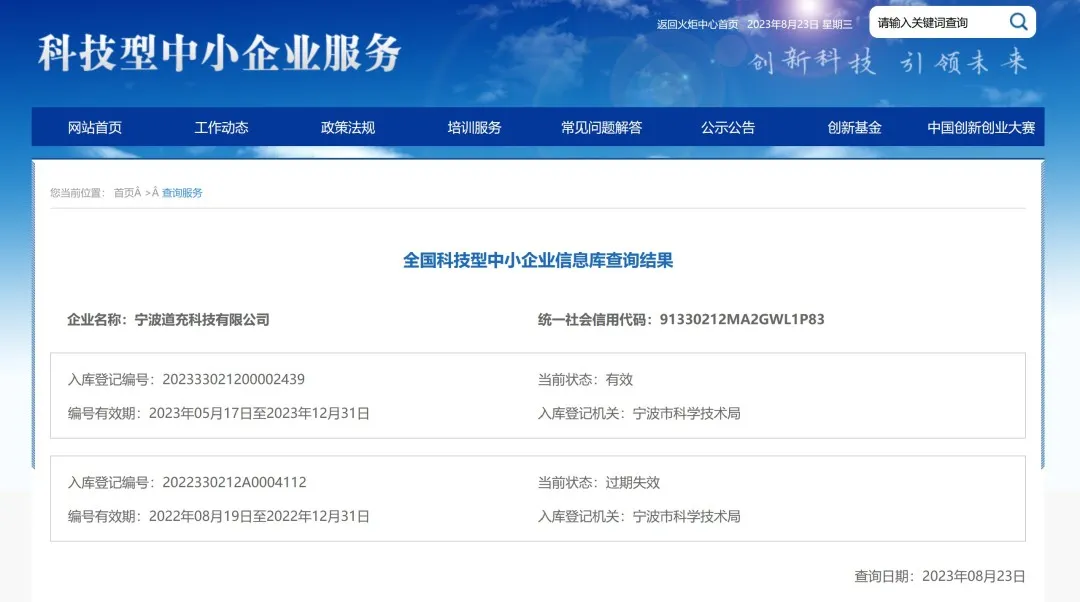1080x602 pixels.
Task: Click the 查询服务 breadcrumb link
Action: 182,193
